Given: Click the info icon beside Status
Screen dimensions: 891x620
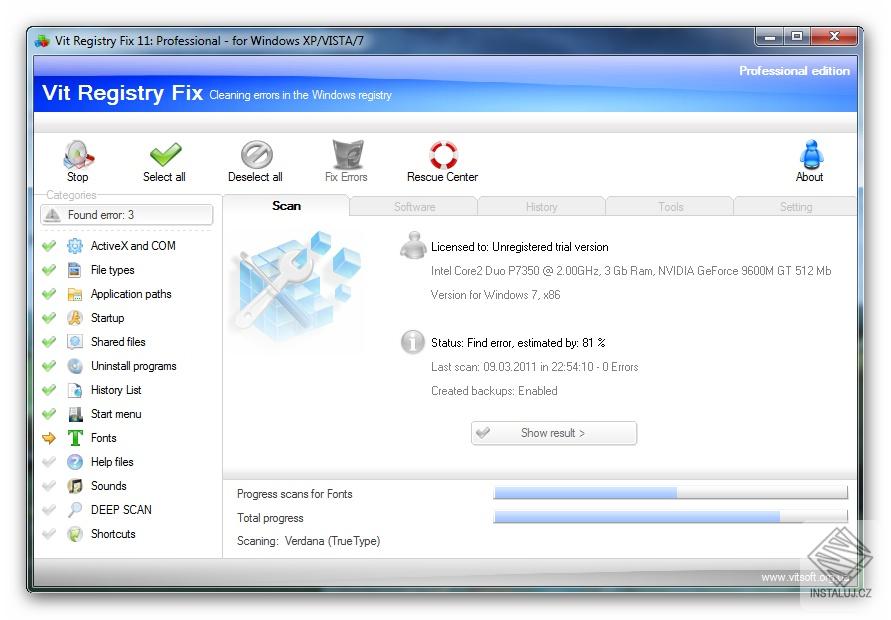Looking at the screenshot, I should [413, 342].
